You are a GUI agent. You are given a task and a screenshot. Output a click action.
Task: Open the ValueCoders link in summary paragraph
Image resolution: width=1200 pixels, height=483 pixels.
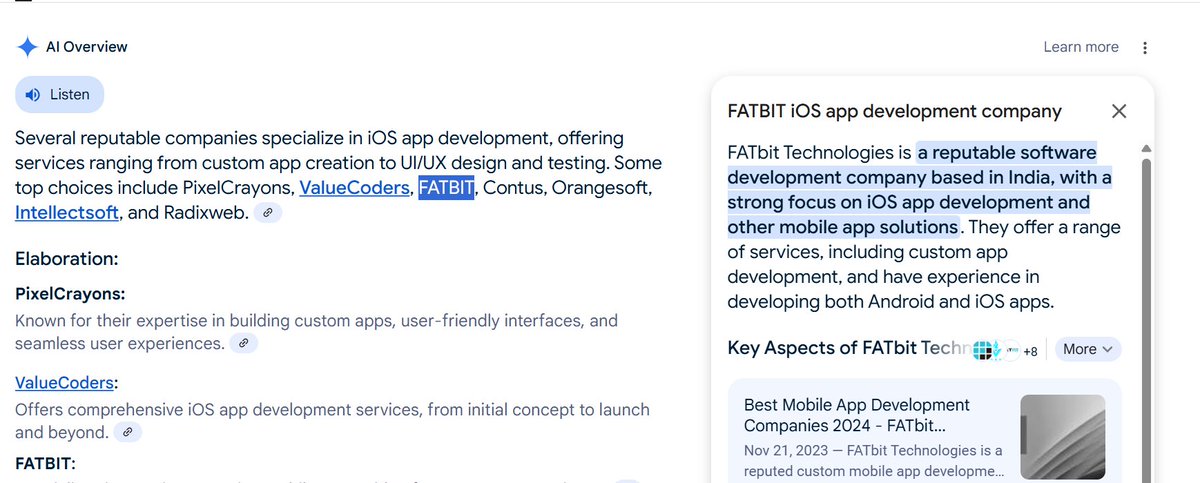point(355,187)
